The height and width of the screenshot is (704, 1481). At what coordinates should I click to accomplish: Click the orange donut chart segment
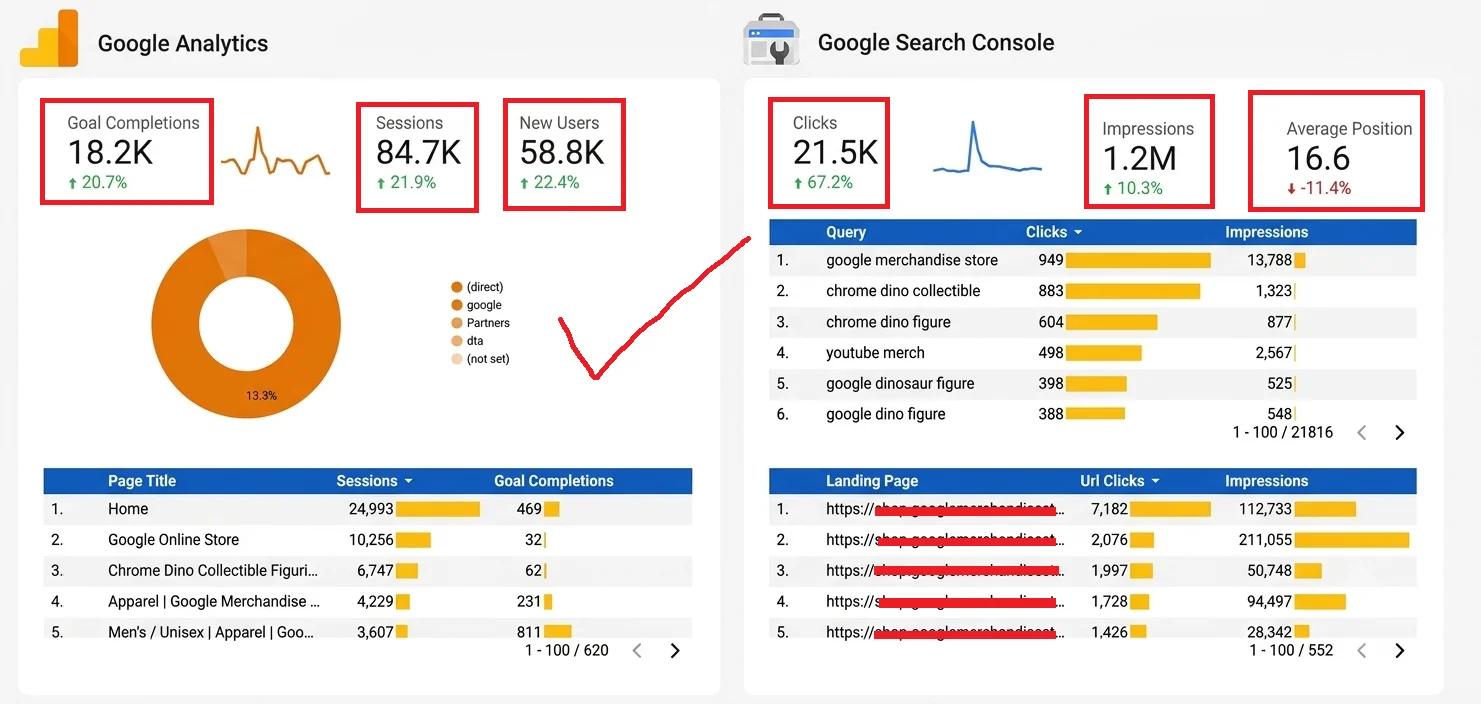click(246, 325)
